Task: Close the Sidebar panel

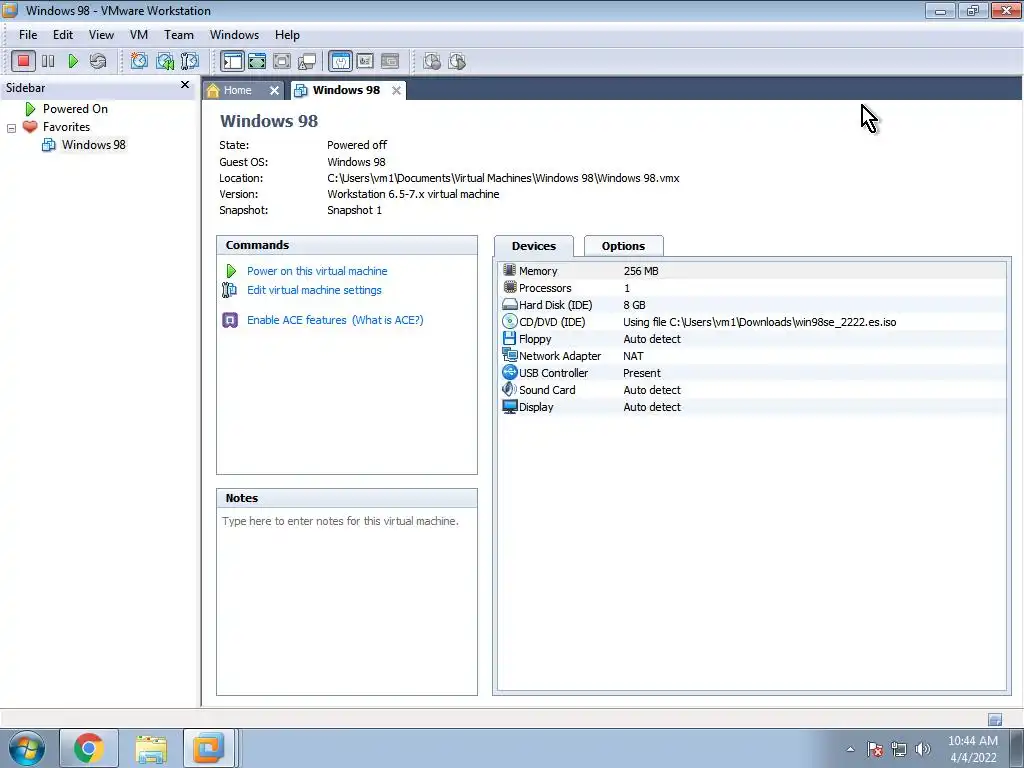Action: coord(185,85)
